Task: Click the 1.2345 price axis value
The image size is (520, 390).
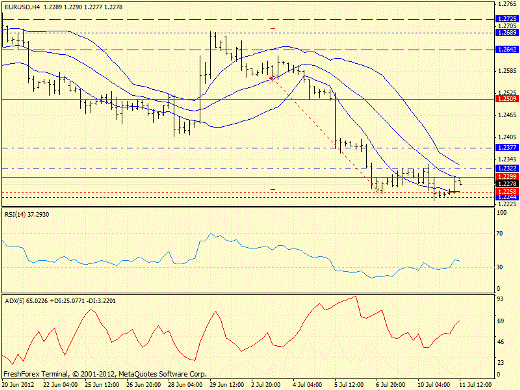Action: [507, 159]
